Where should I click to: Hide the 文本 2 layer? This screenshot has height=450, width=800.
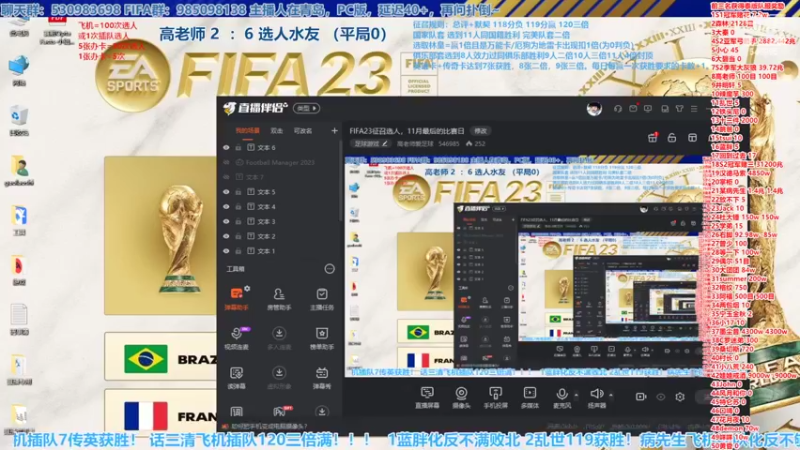[226, 236]
